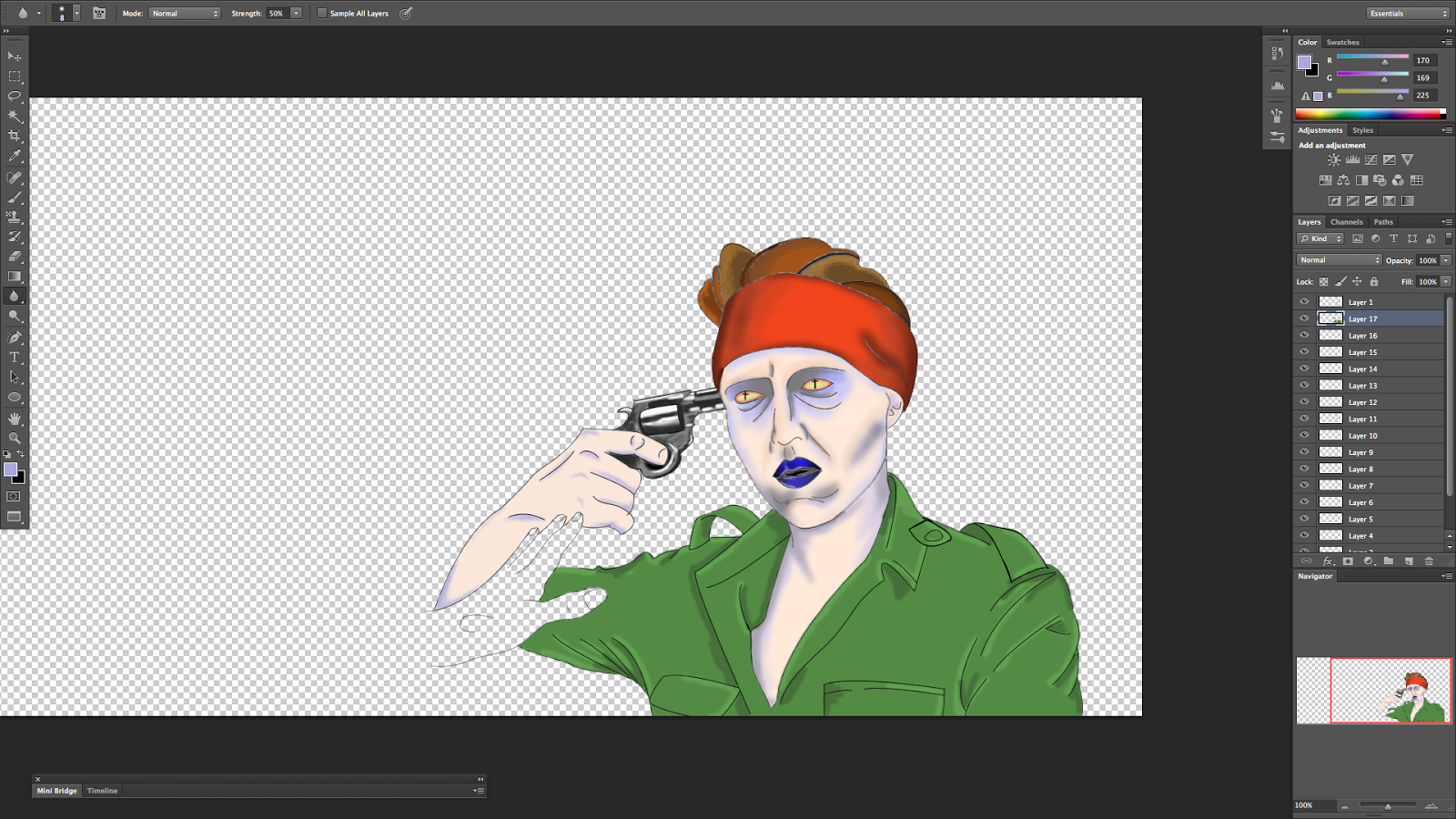Open the Strength slider dropdown
Screen dimensions: 1456x819
[x=296, y=14]
